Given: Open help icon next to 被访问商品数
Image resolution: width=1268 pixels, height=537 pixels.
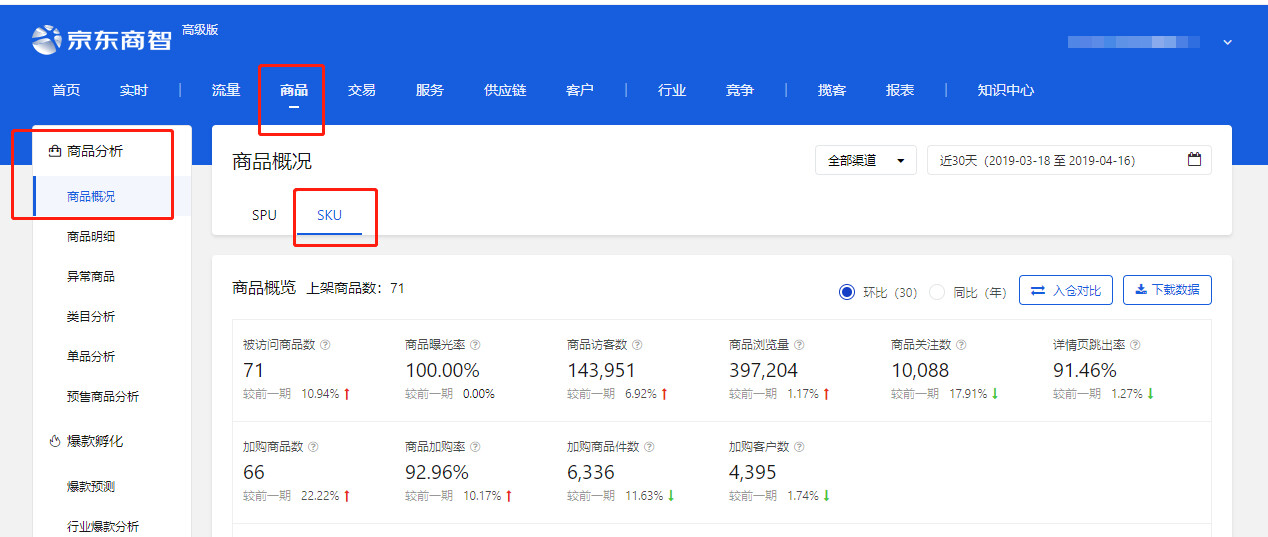Looking at the screenshot, I should pyautogui.click(x=325, y=345).
